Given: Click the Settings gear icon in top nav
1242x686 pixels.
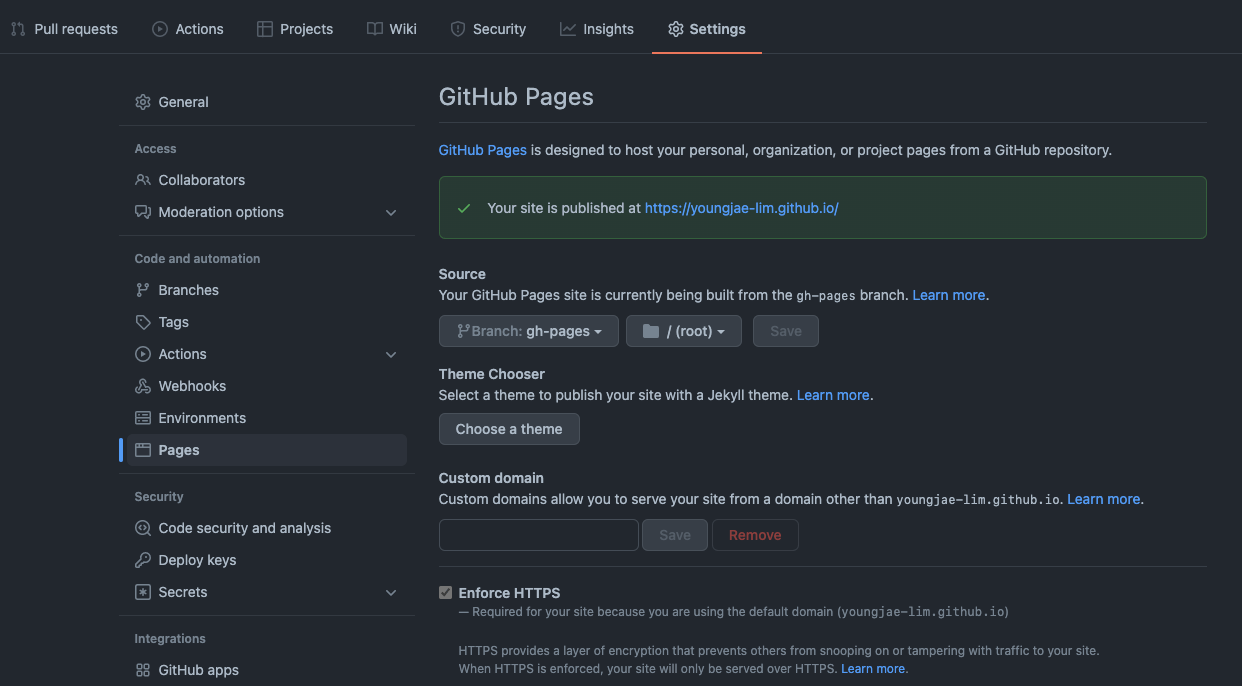Looking at the screenshot, I should click(x=676, y=29).
